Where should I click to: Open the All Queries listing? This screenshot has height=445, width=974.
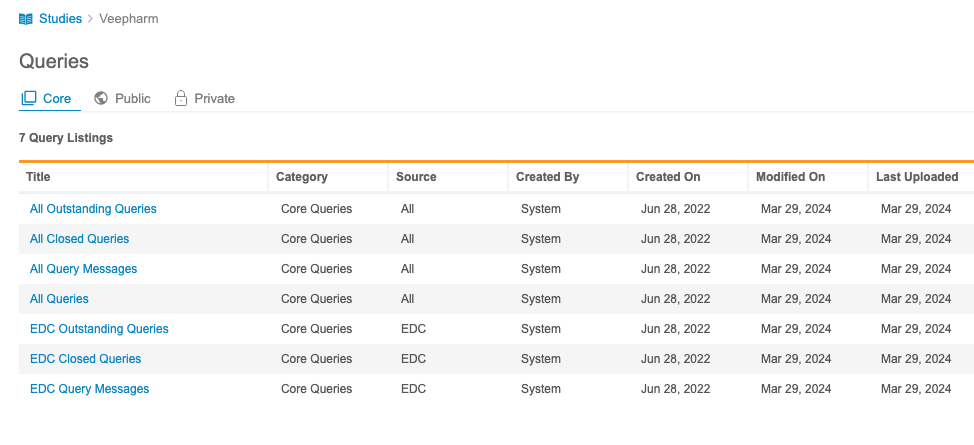pyautogui.click(x=59, y=299)
